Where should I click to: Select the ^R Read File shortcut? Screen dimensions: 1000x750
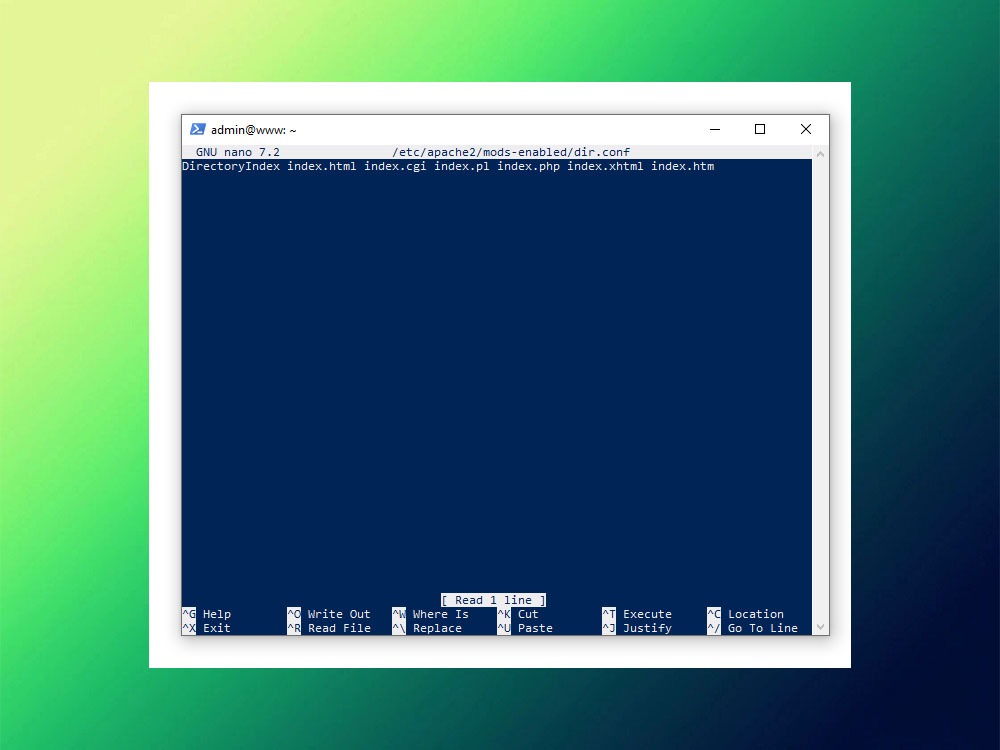329,628
